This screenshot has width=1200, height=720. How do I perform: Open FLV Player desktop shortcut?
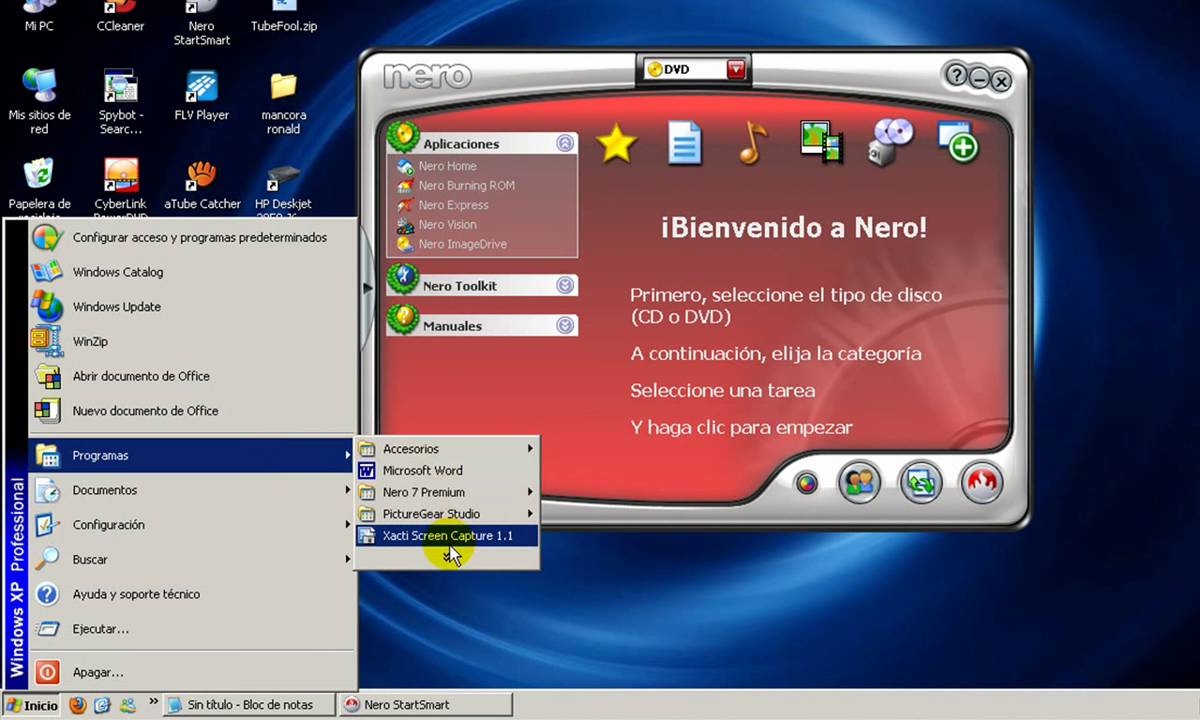click(202, 95)
